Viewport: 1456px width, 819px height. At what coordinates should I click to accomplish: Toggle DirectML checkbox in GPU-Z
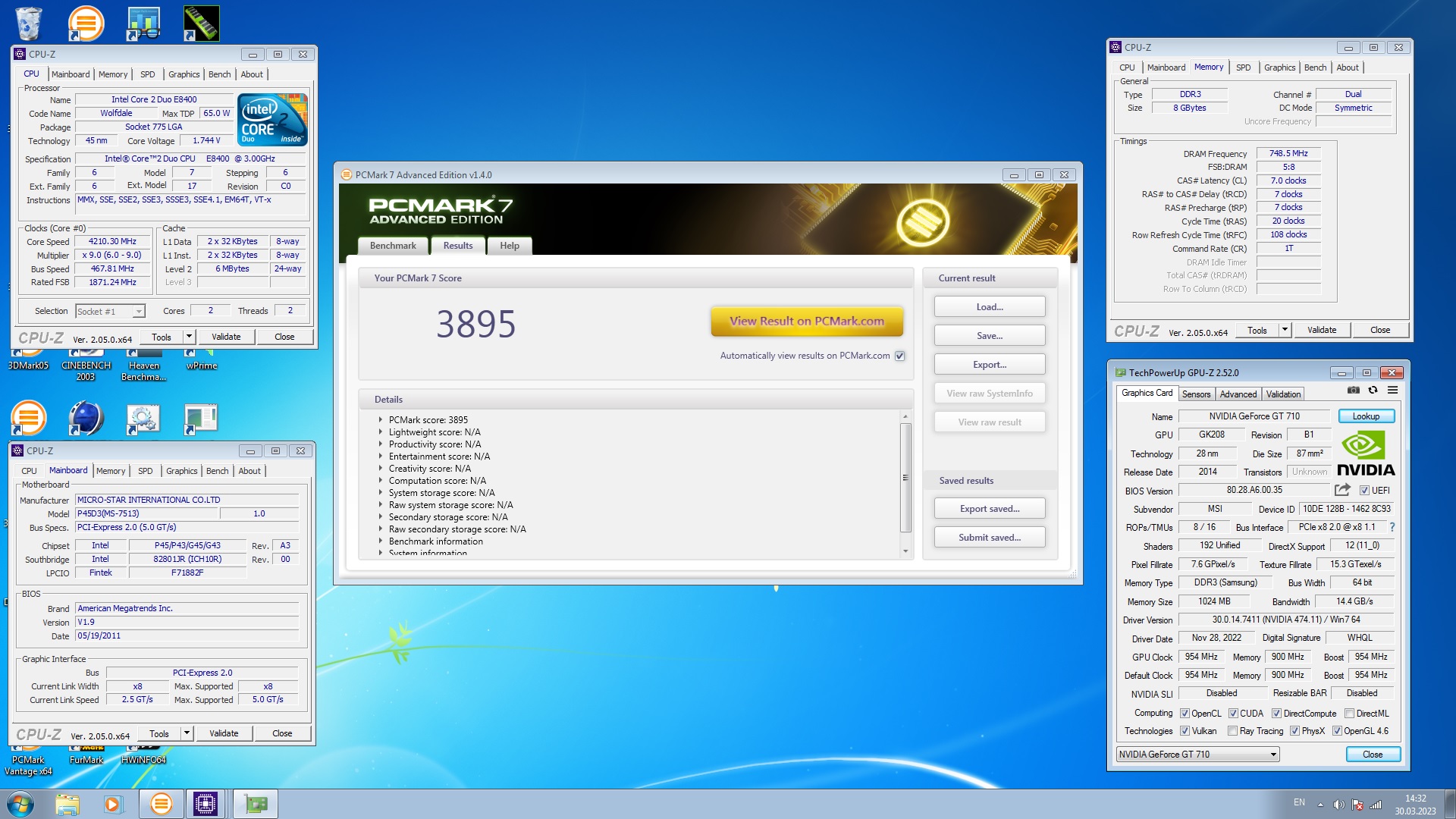1349,714
